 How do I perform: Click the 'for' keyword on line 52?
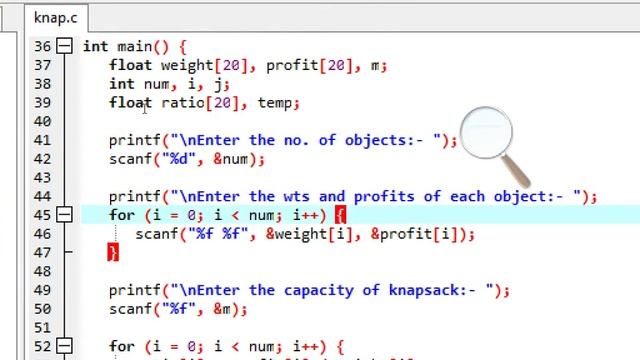122,347
